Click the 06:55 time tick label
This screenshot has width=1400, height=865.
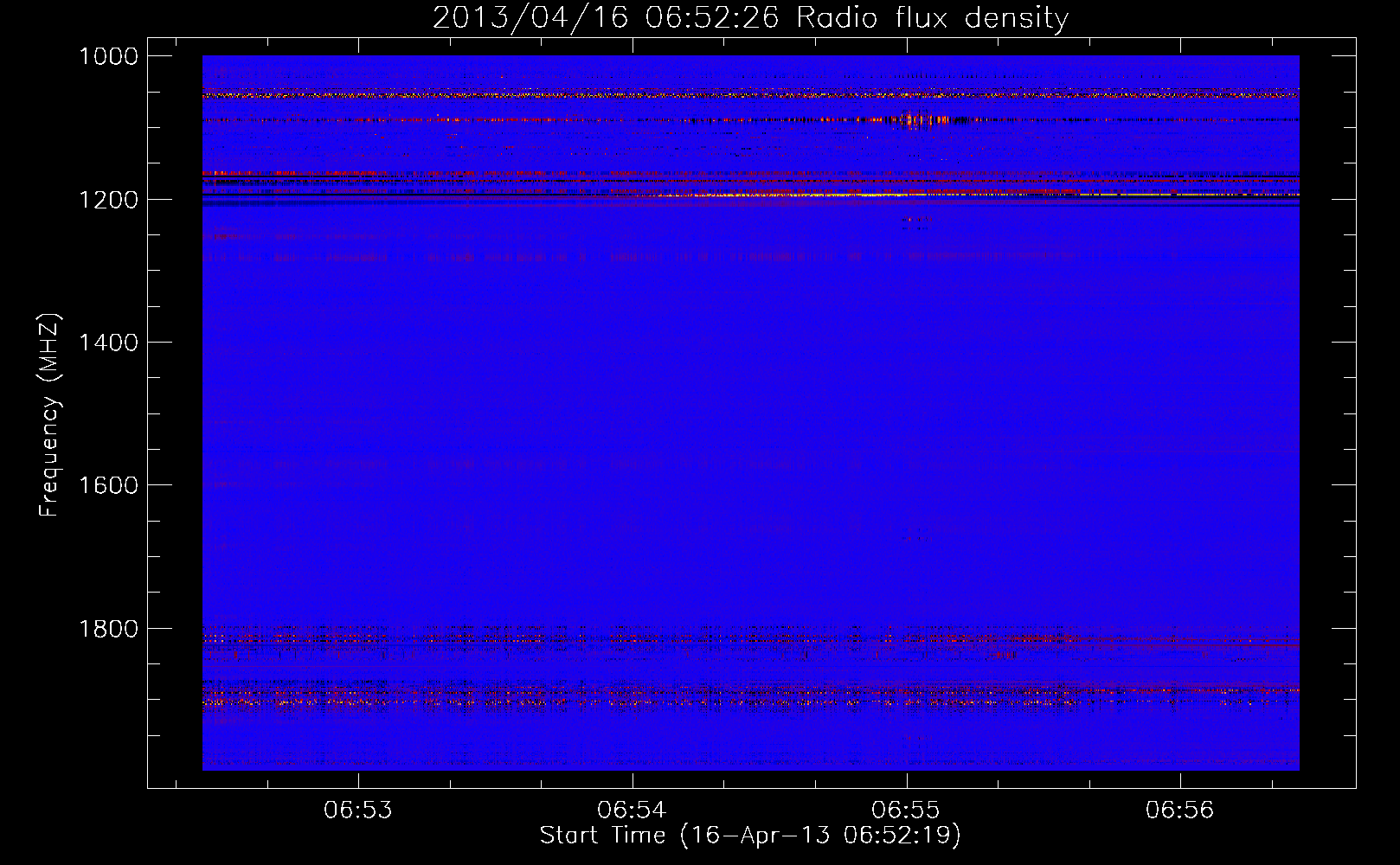tap(906, 811)
